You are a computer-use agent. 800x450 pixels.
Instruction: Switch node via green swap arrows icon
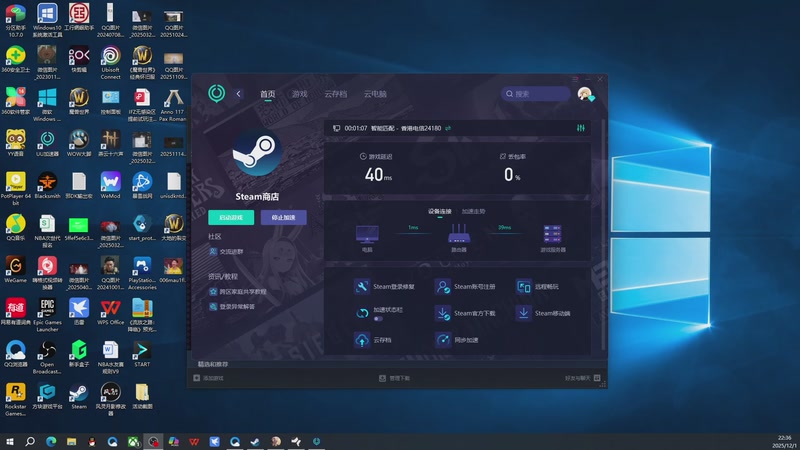click(x=448, y=128)
